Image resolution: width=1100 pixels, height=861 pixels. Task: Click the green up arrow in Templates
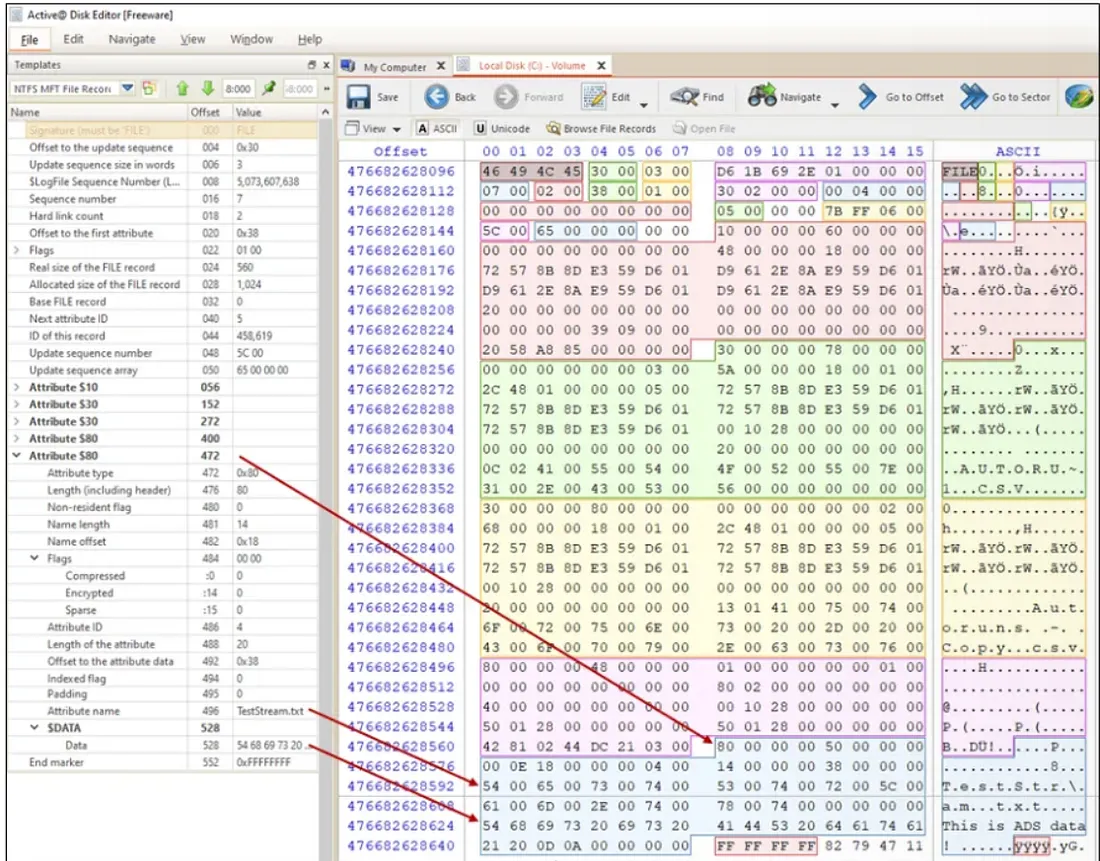click(183, 89)
